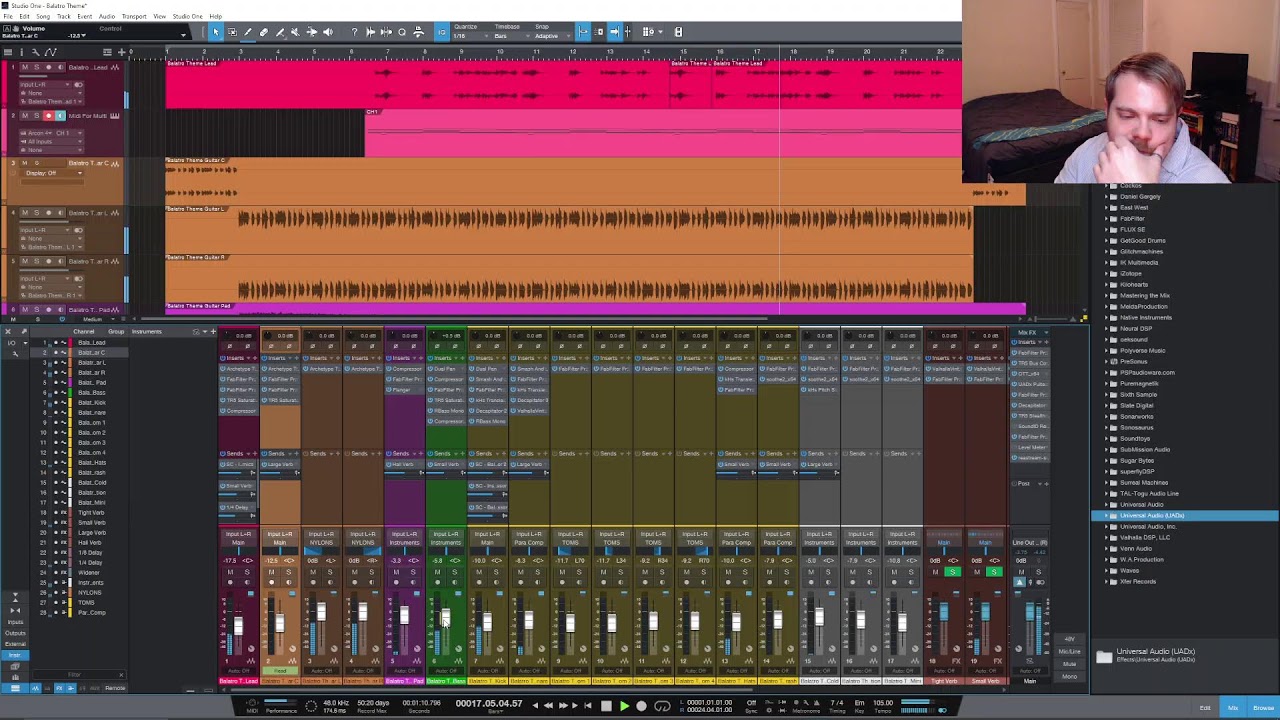Open the Transport menu
This screenshot has width=1280, height=720.
[134, 16]
